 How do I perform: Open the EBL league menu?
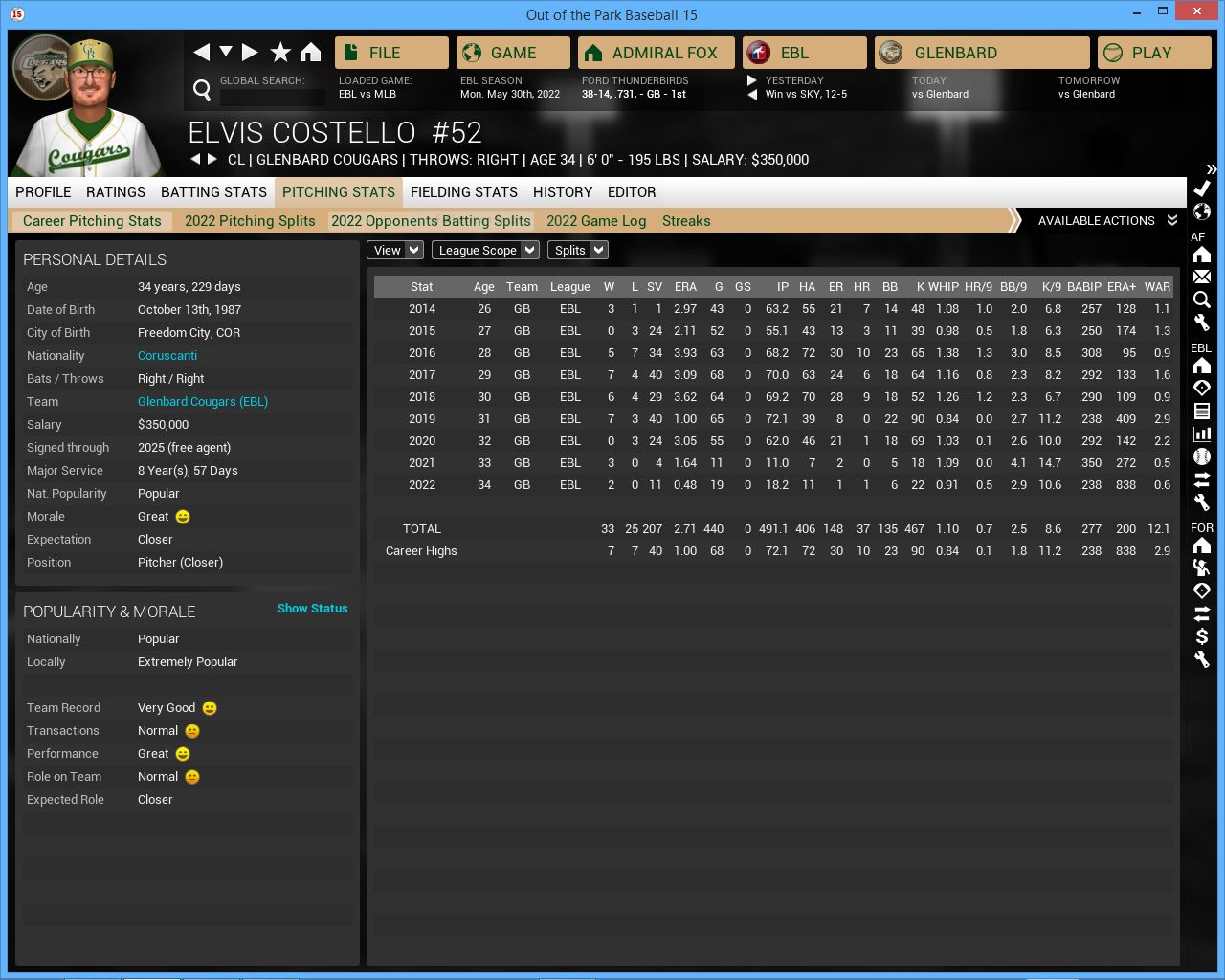click(805, 53)
